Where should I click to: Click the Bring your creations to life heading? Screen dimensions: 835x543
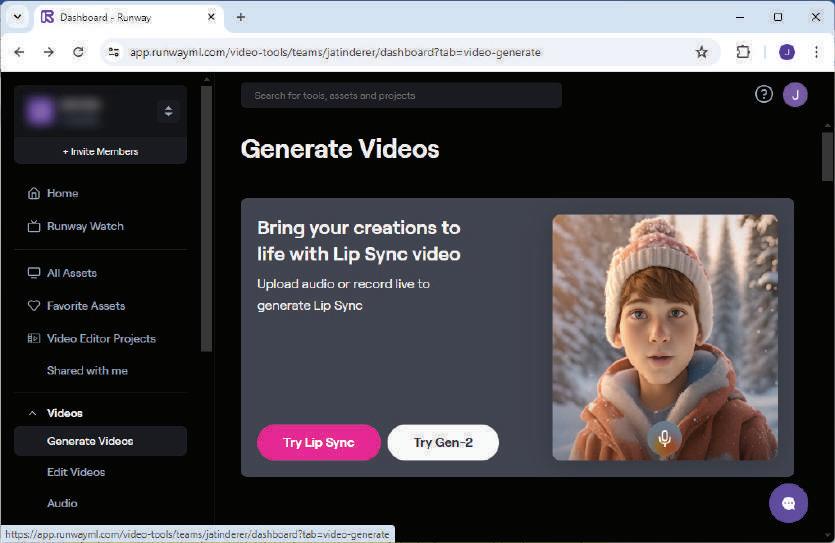(359, 241)
